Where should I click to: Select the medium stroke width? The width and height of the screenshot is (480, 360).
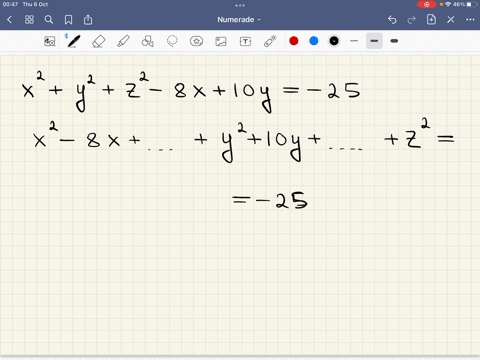pos(374,41)
